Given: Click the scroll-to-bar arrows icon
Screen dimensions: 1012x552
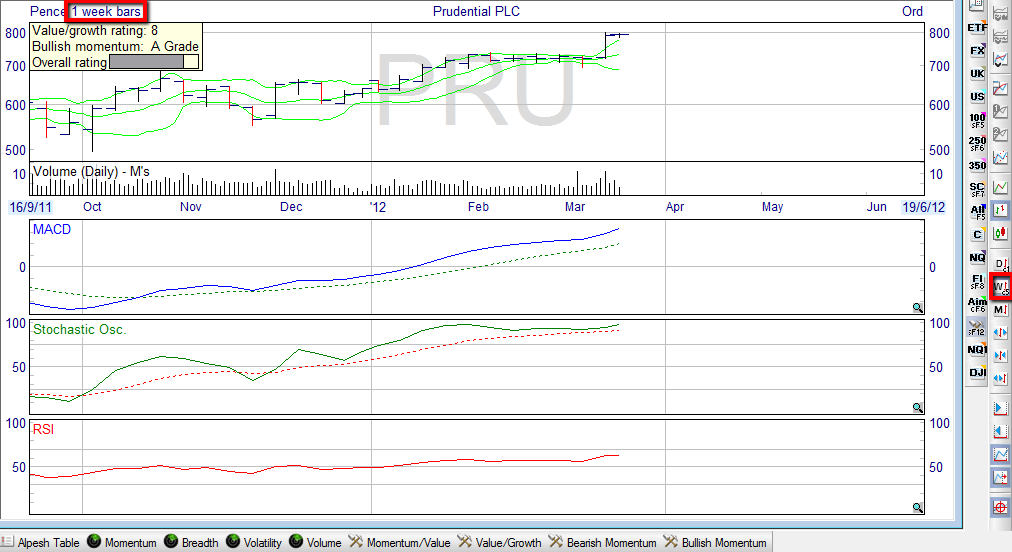Looking at the screenshot, I should click(1000, 379).
